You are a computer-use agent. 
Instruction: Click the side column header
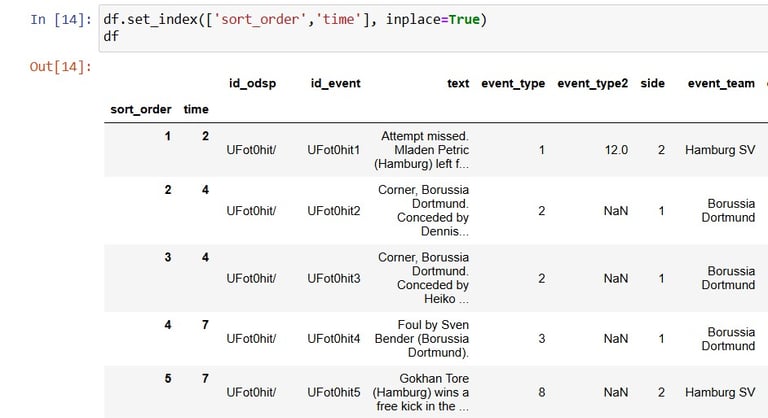coord(652,83)
